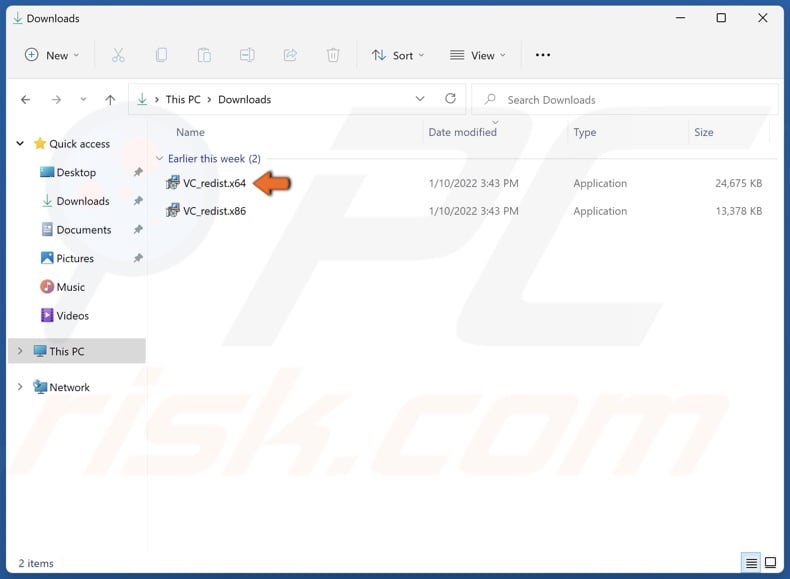Click the search magnifier icon

click(x=490, y=99)
